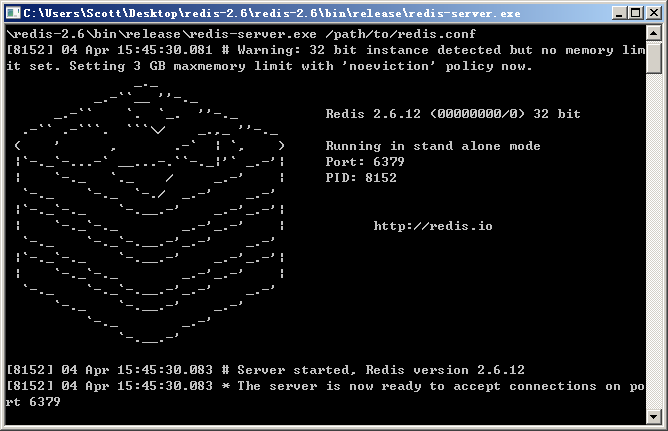
Task: Click the vertical scrollbar thumb
Action: coord(654,57)
